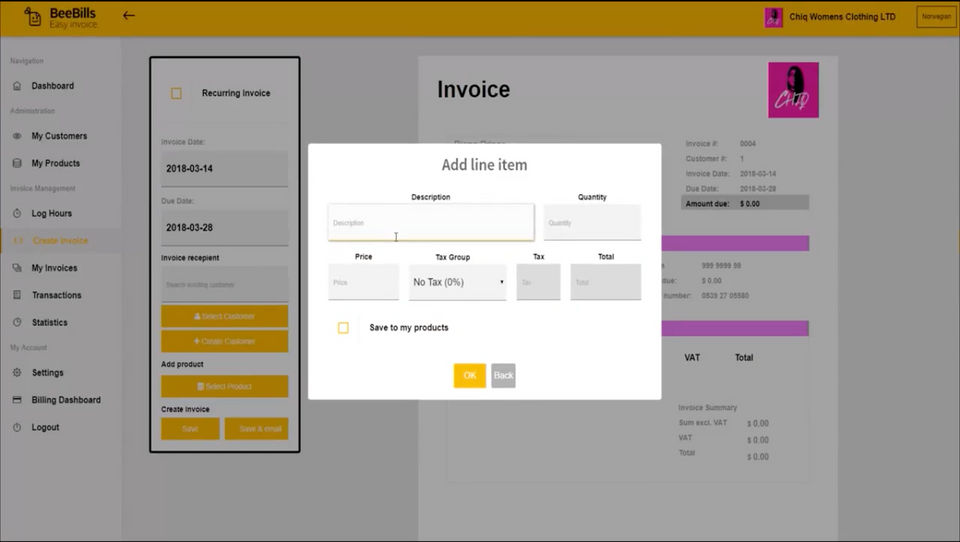Click the BeeBills logo icon
The width and height of the screenshot is (960, 542).
(x=32, y=17)
